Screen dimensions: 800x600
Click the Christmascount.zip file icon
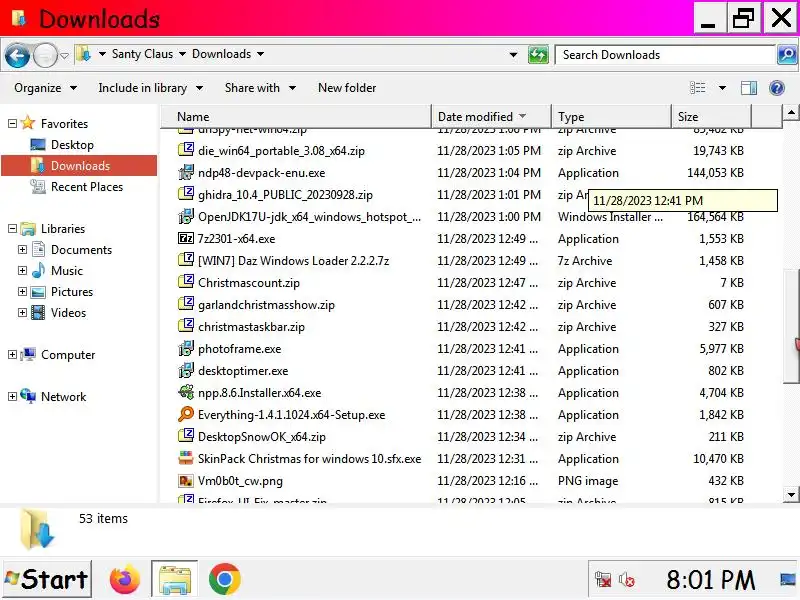tap(186, 282)
